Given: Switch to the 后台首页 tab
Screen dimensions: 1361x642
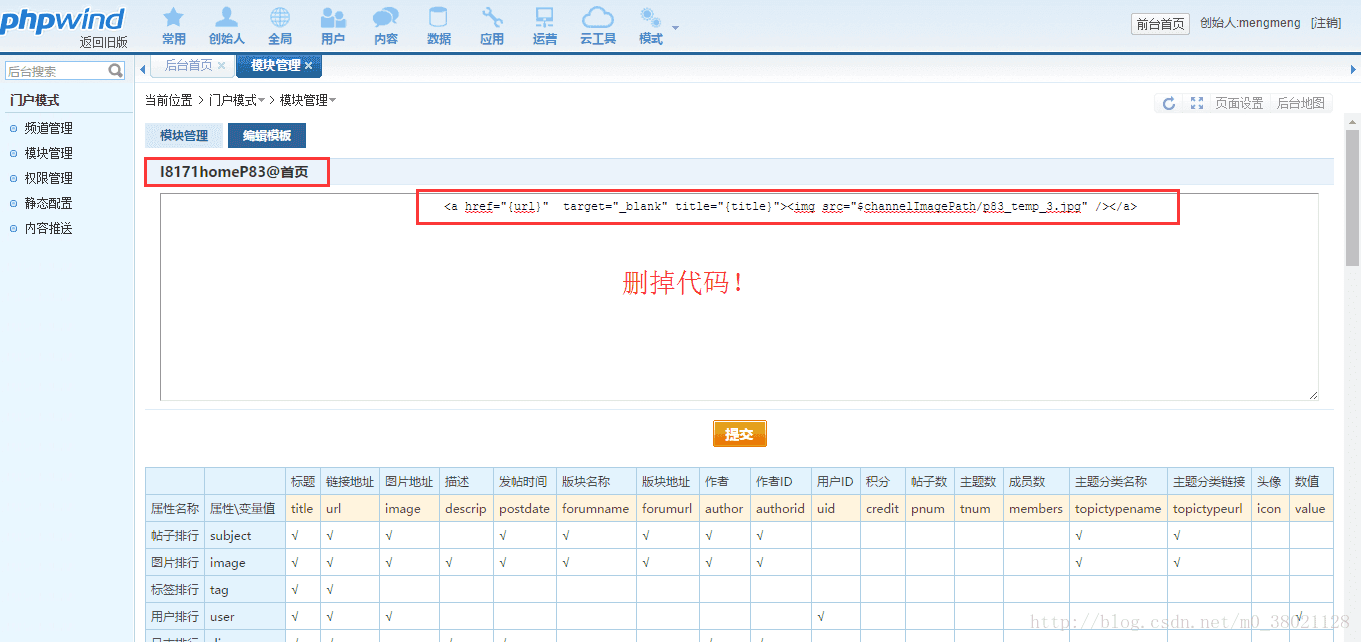Looking at the screenshot, I should pyautogui.click(x=189, y=65).
